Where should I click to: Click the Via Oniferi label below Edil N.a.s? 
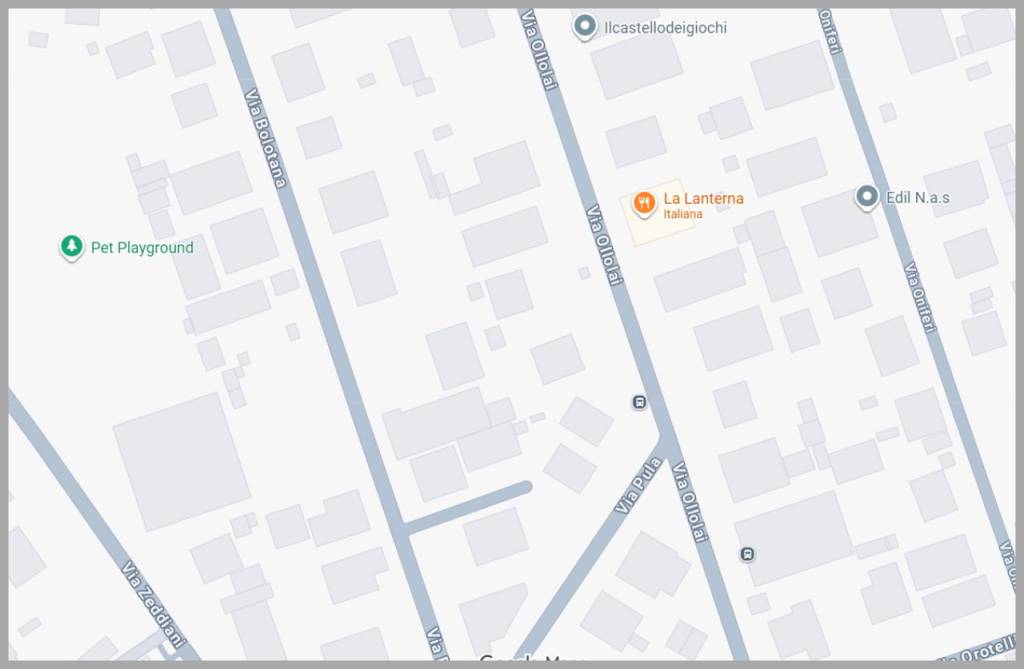coord(920,297)
